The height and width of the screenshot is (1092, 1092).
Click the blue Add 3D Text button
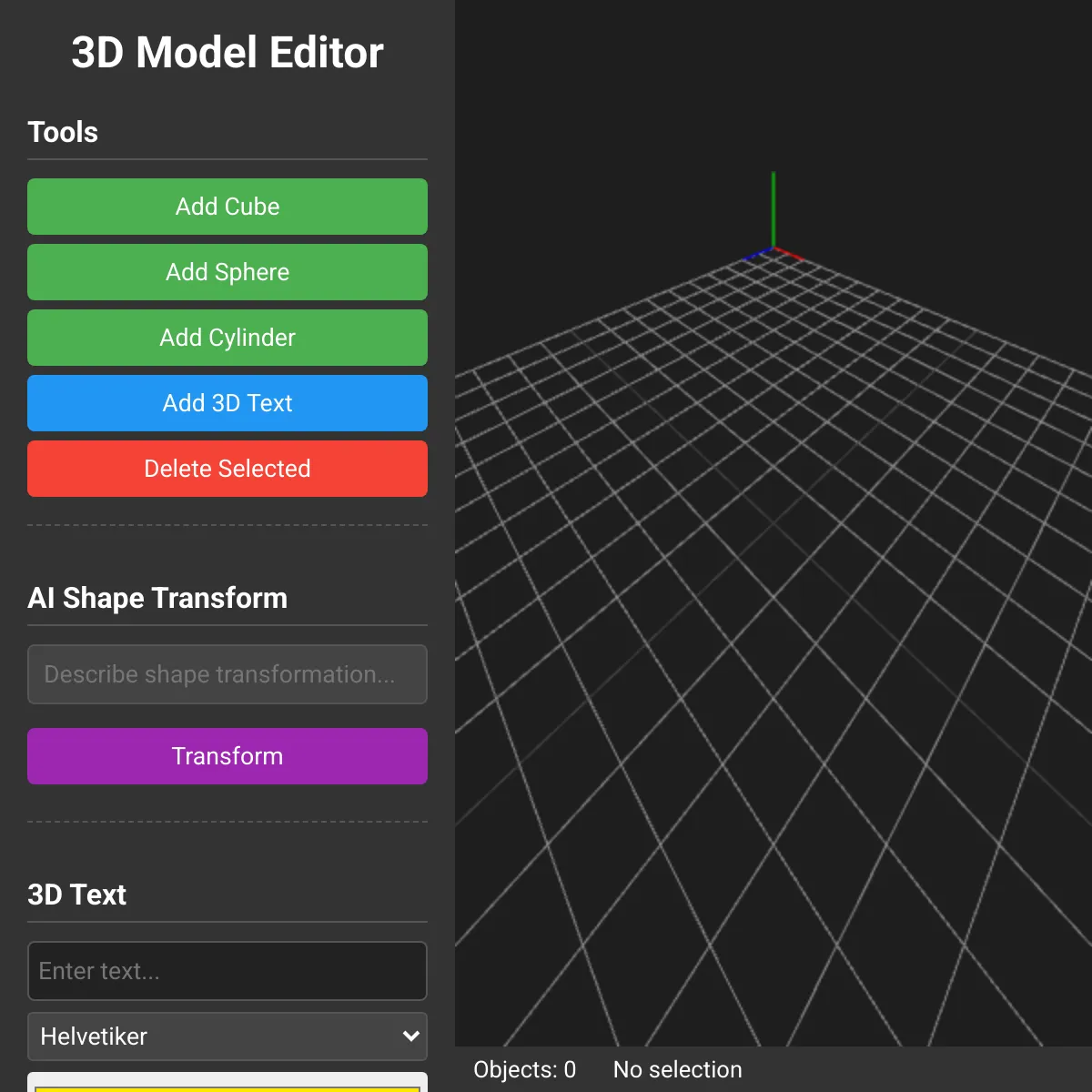point(227,403)
